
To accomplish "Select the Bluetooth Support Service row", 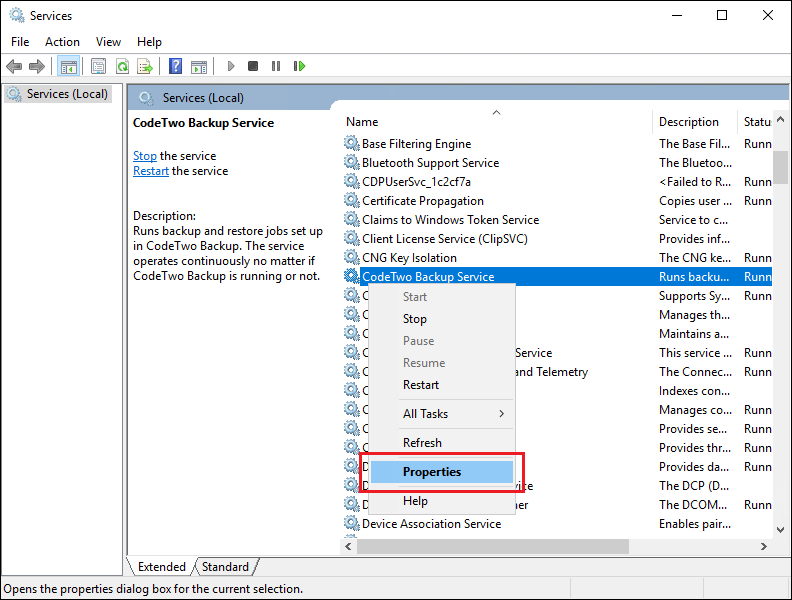I will click(x=557, y=162).
